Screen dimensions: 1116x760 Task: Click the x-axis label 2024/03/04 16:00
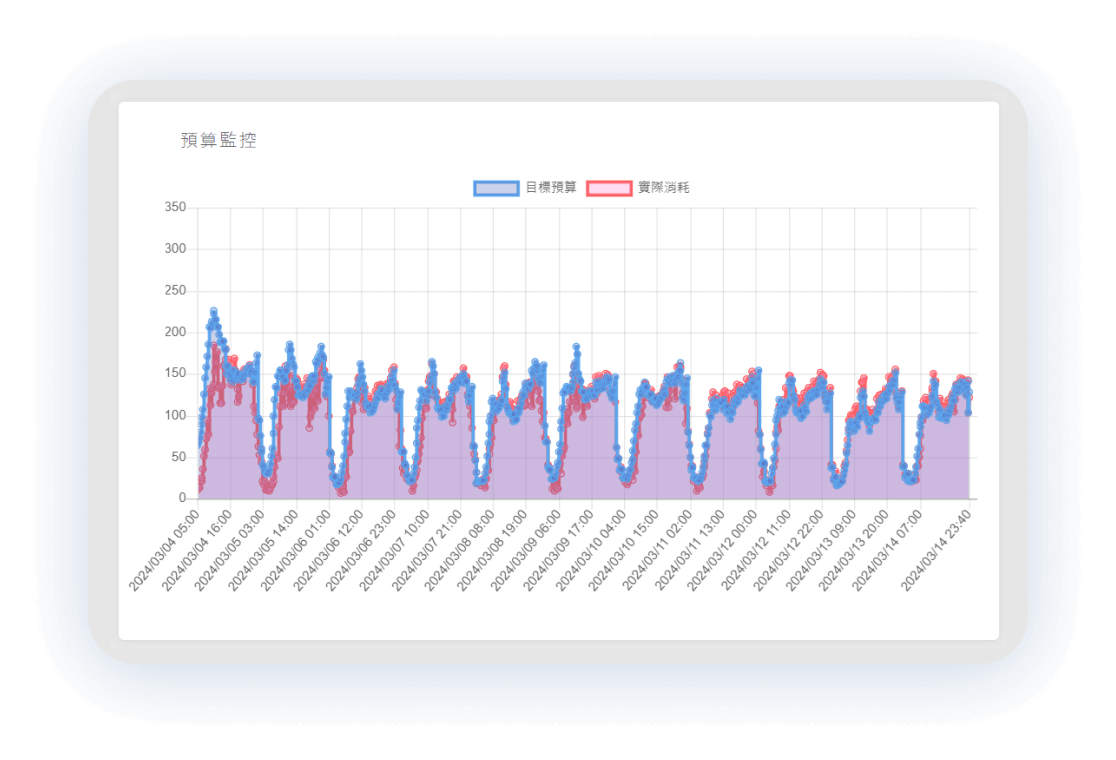[x=196, y=550]
